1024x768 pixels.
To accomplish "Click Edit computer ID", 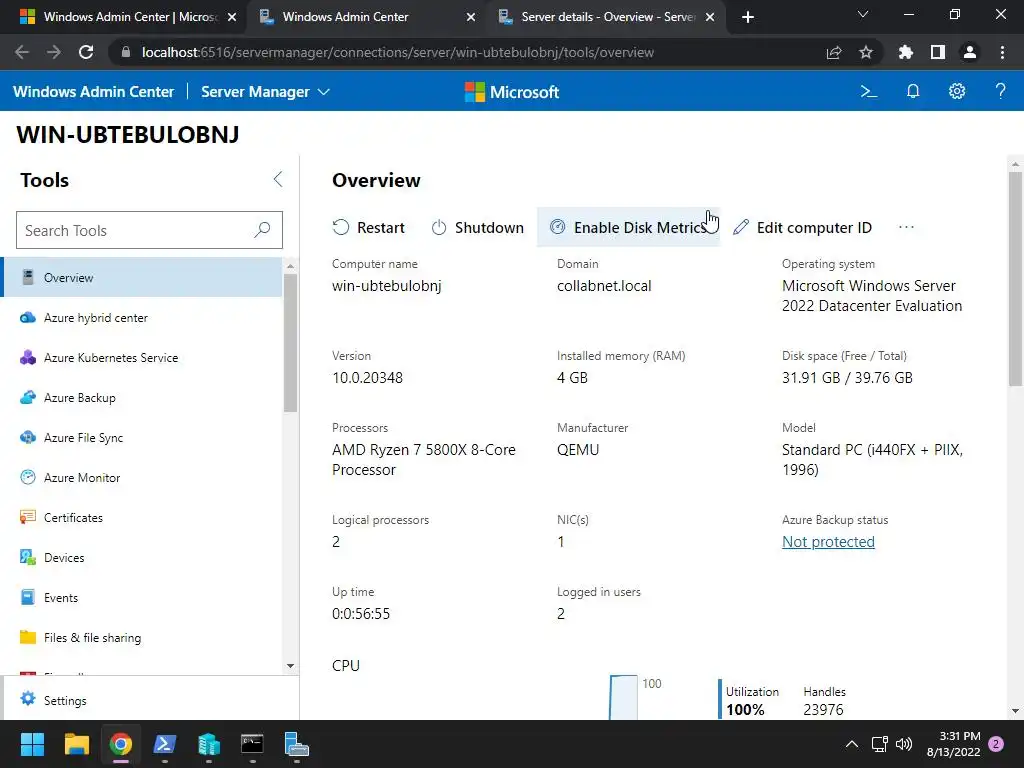I will click(803, 227).
